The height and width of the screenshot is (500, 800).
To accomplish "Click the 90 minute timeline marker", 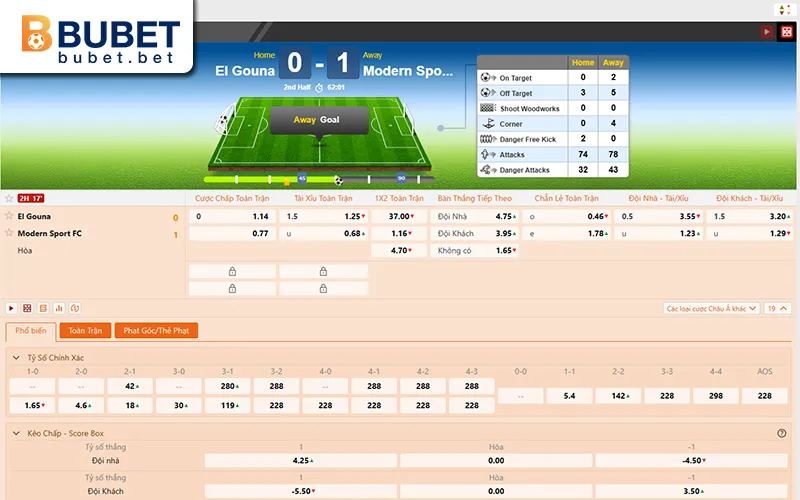I will [402, 179].
